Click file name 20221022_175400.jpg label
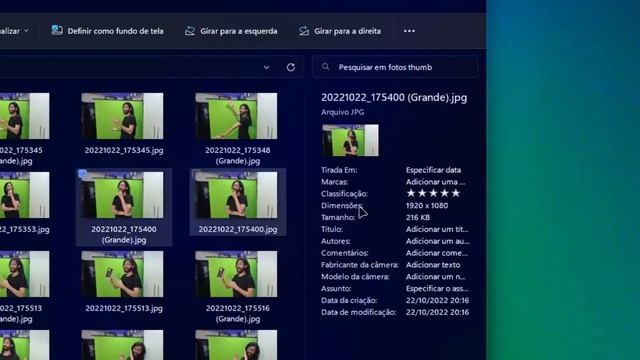Image resolution: width=640 pixels, height=360 pixels. (x=238, y=229)
